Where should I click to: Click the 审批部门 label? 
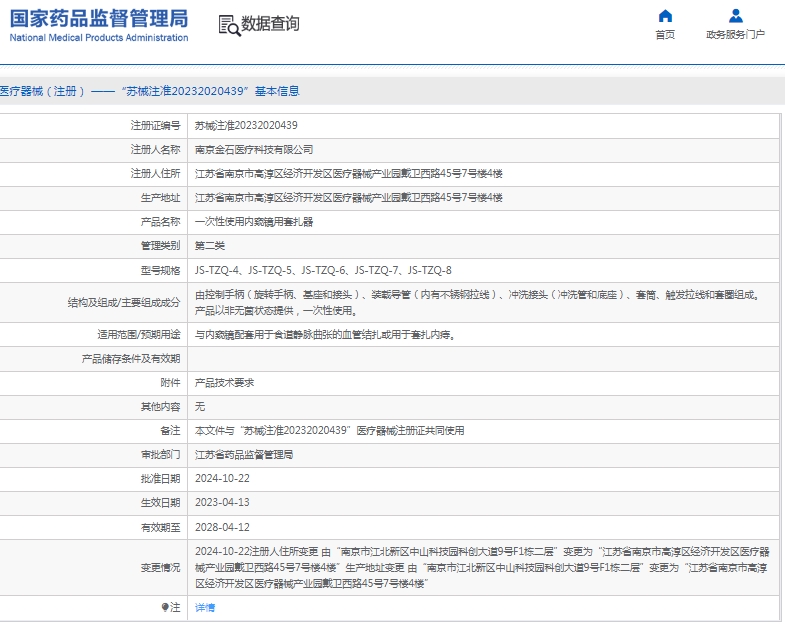pyautogui.click(x=160, y=455)
